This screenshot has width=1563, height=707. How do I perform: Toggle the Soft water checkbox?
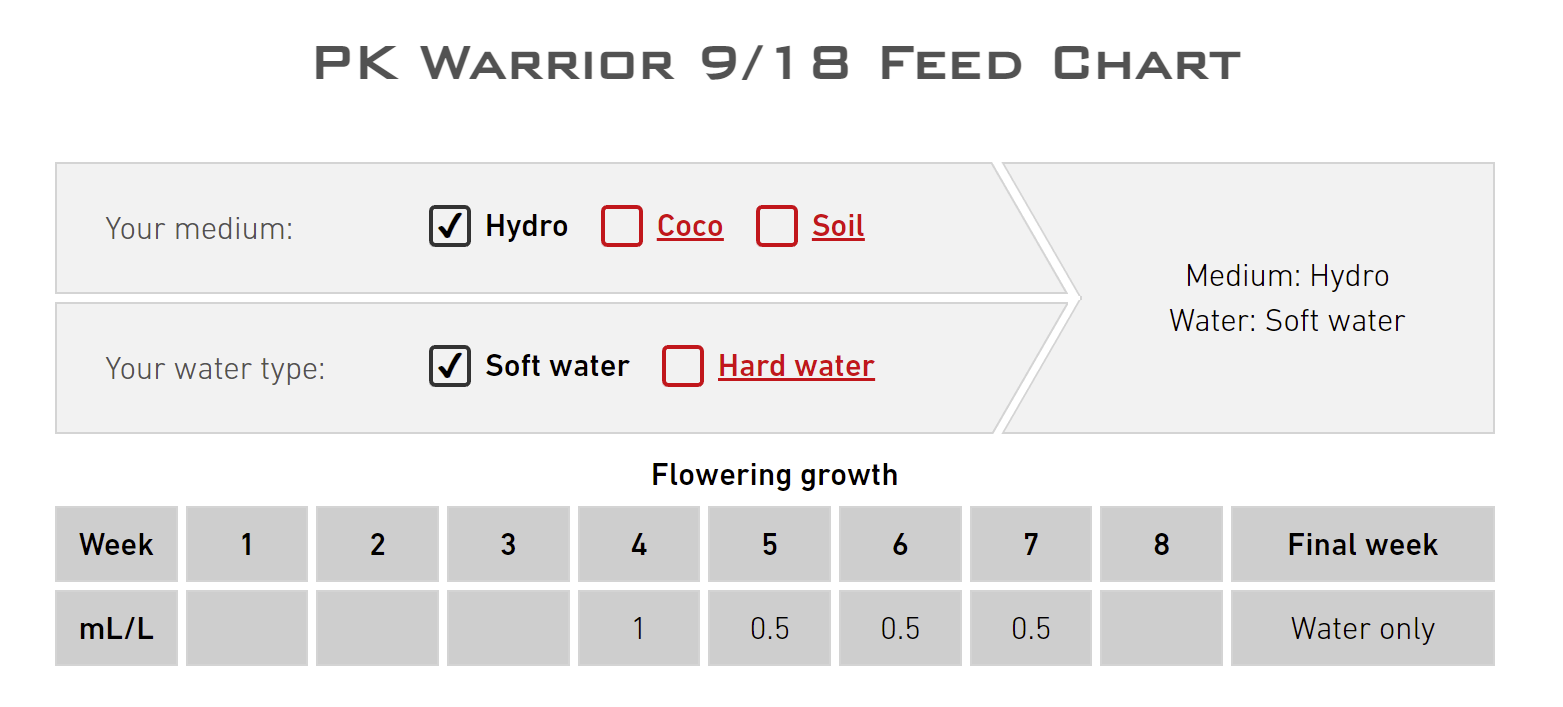pyautogui.click(x=450, y=366)
